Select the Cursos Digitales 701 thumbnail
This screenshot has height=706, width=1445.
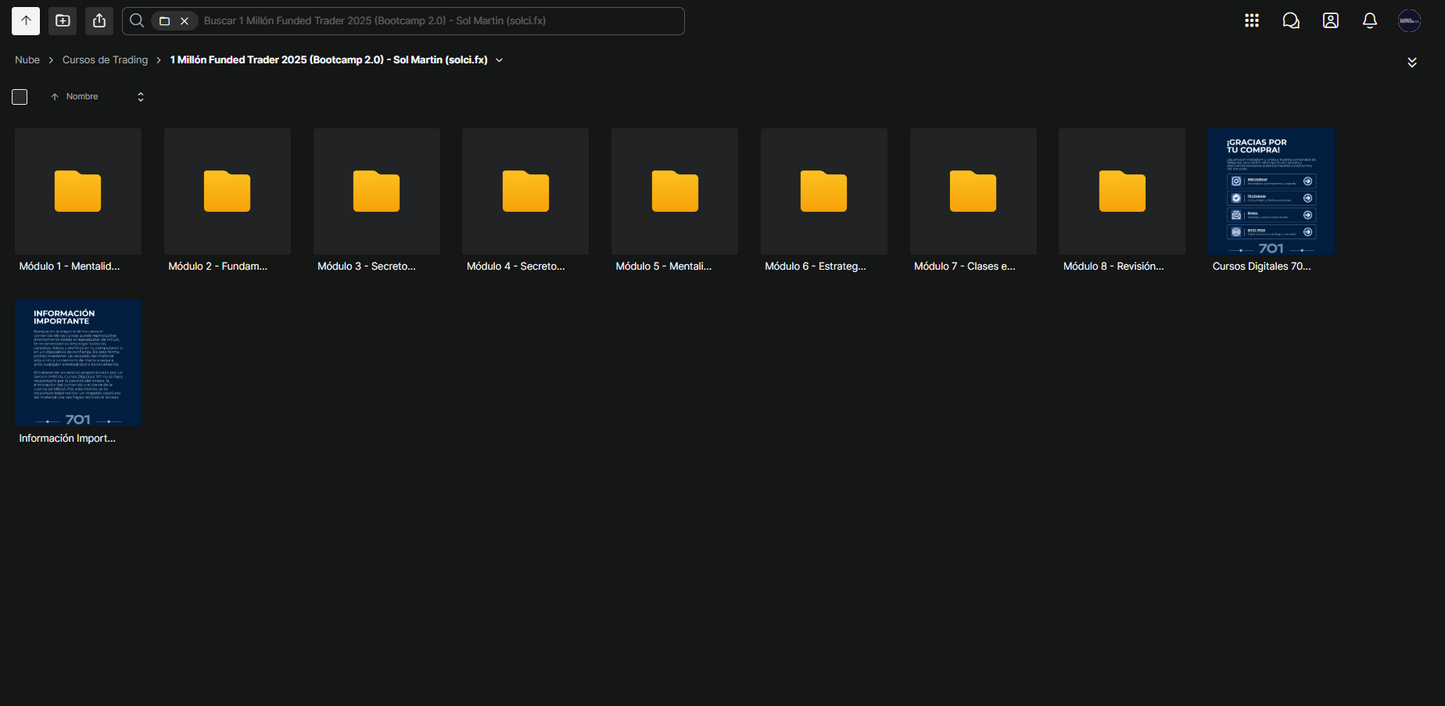click(1271, 191)
